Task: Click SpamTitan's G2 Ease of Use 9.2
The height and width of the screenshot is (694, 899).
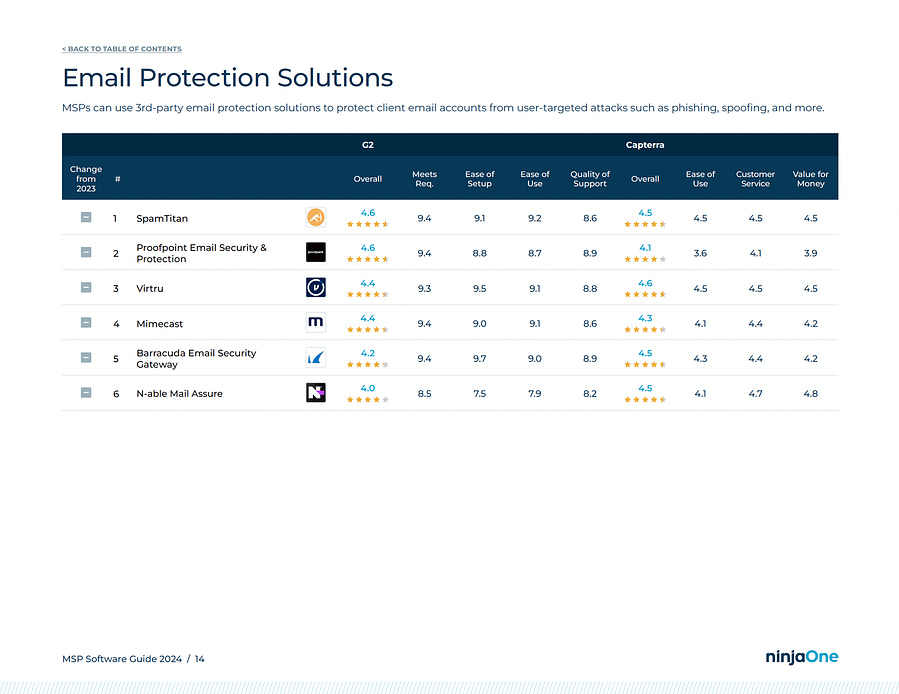Action: 534,218
